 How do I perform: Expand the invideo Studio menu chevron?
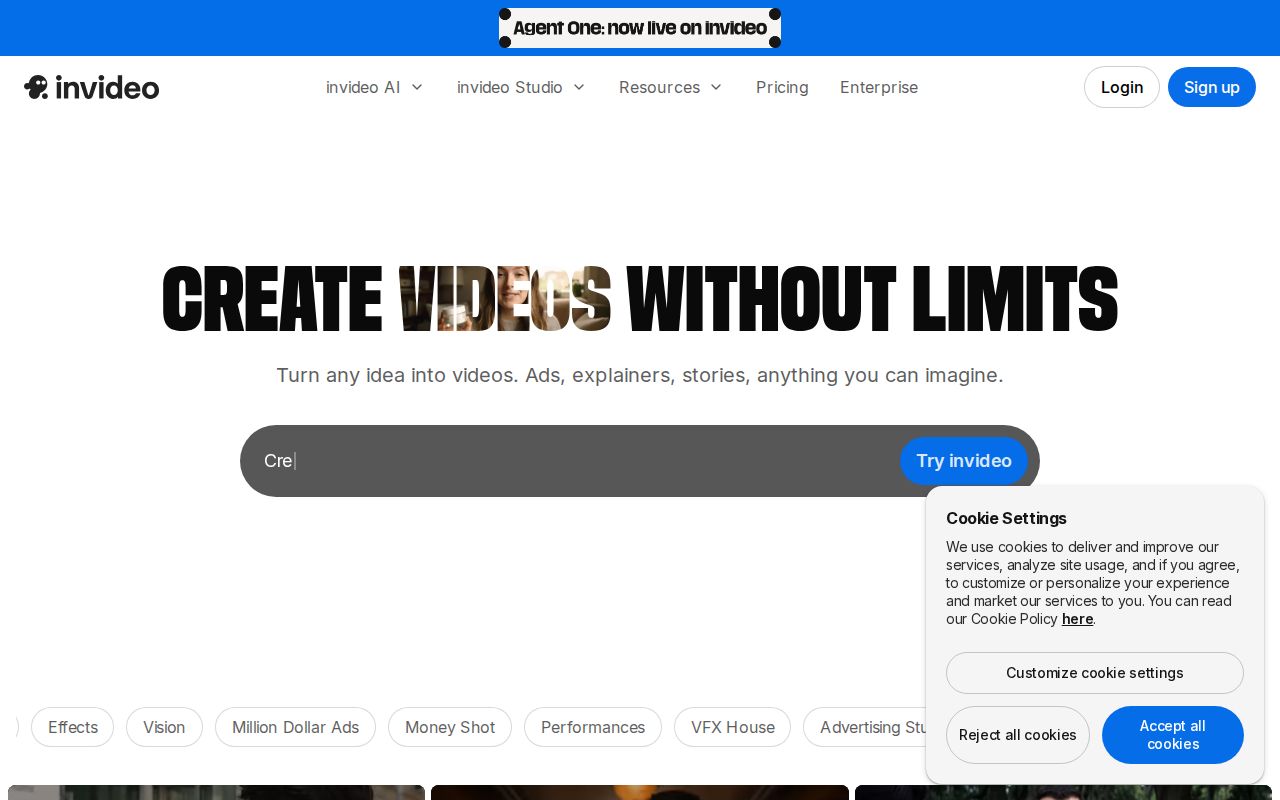[x=579, y=87]
